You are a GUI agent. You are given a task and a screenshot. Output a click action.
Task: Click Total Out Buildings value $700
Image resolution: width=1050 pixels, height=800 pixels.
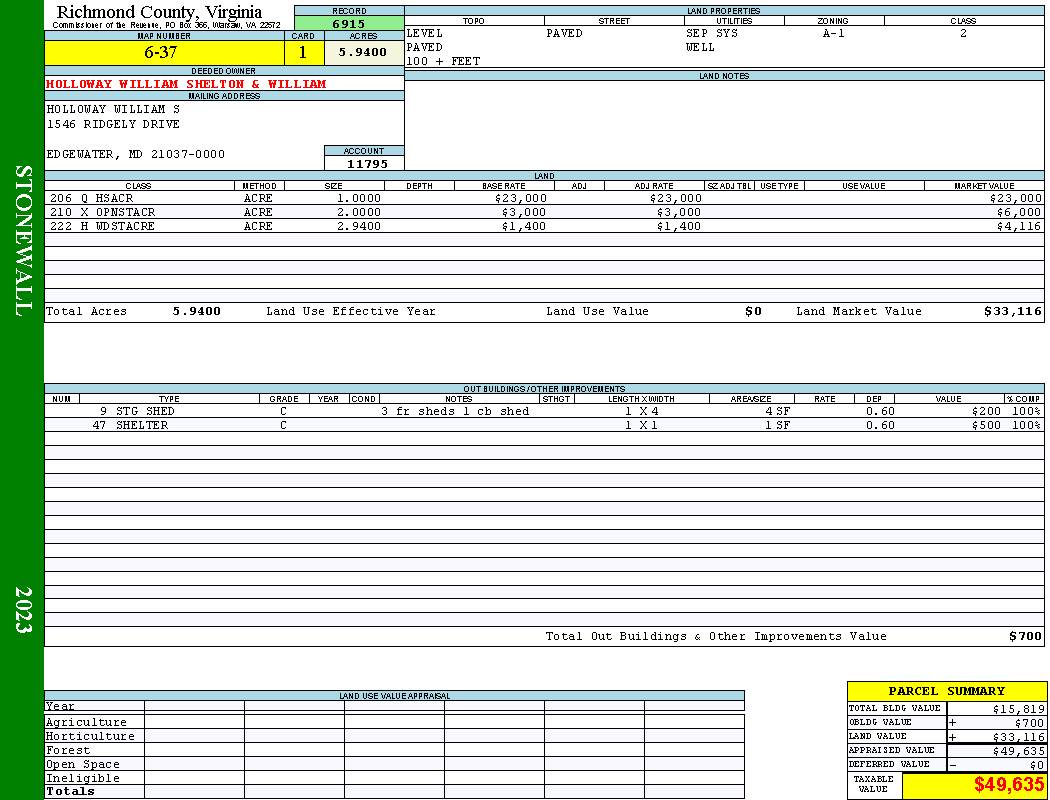coord(1025,637)
